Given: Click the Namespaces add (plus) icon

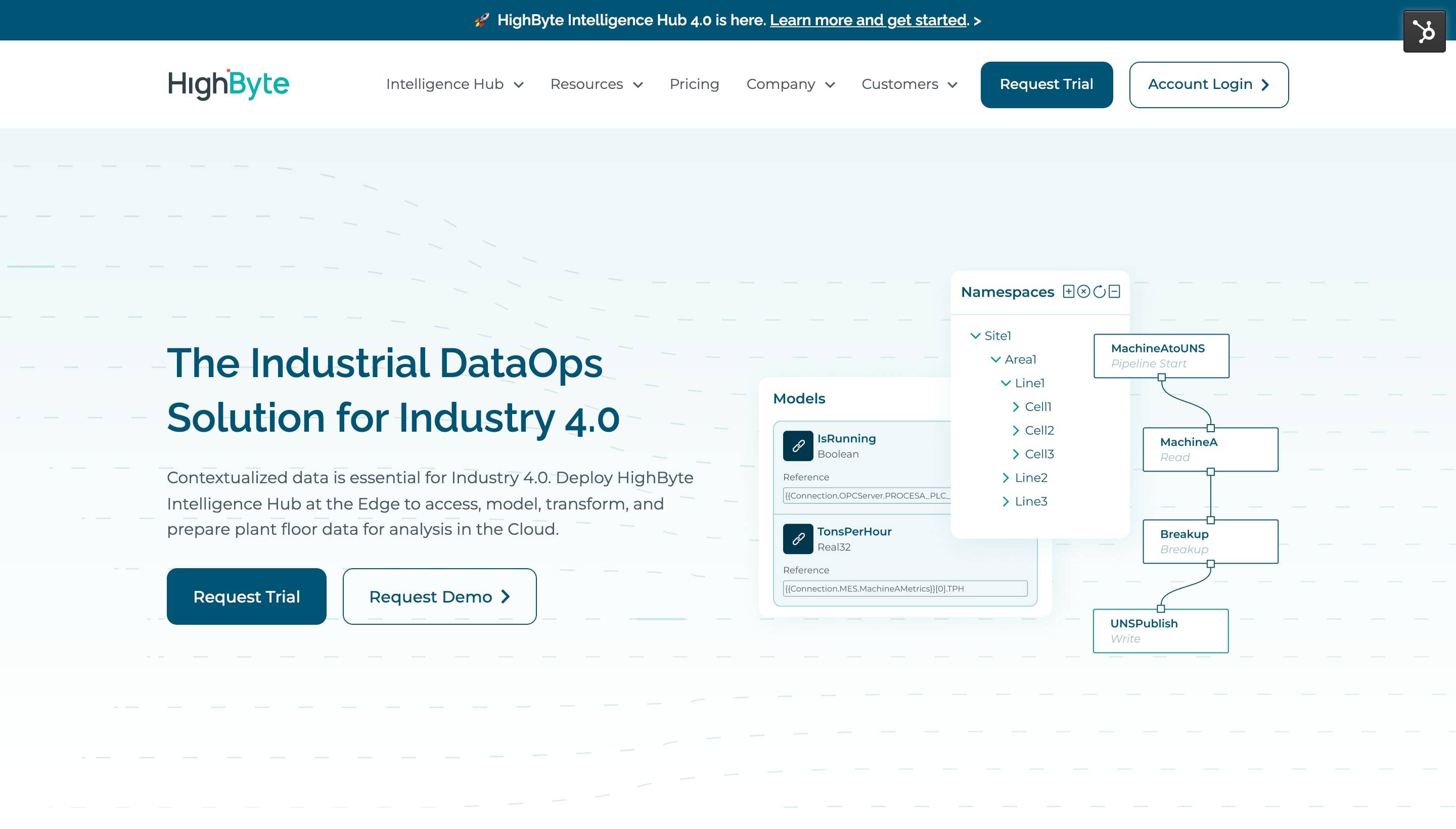Looking at the screenshot, I should [1068, 292].
